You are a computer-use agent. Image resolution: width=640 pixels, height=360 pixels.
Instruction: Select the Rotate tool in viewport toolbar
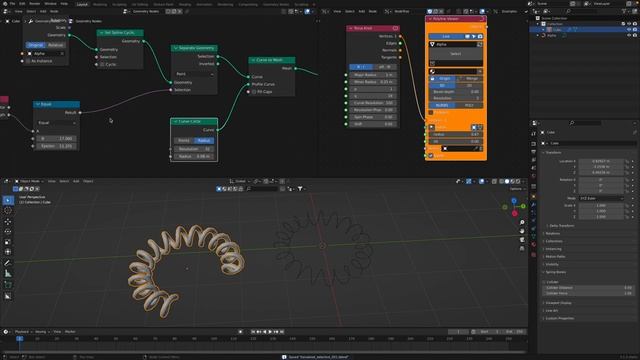coord(8,231)
